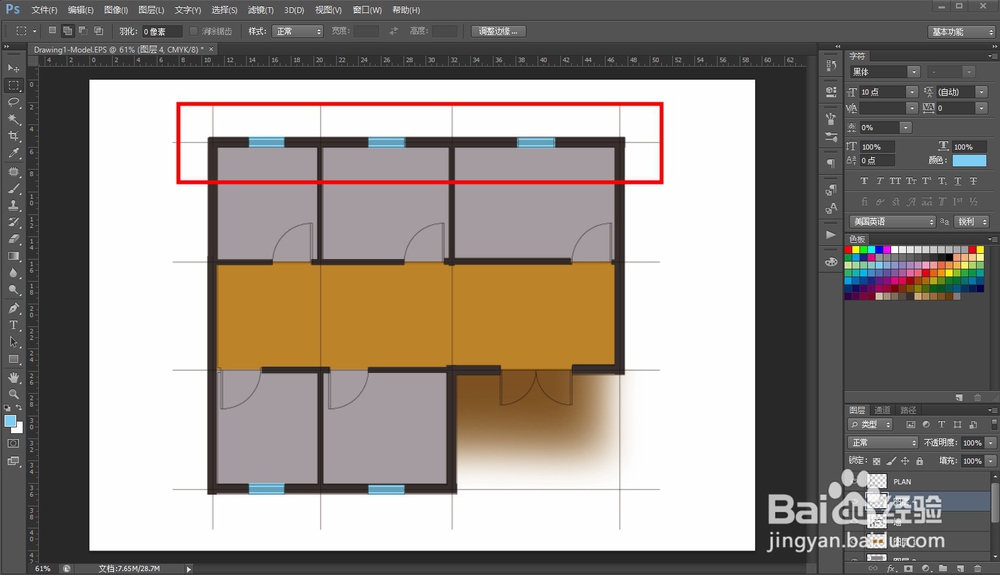This screenshot has height=575, width=1000.
Task: Select the Blur tool
Action: point(13,273)
